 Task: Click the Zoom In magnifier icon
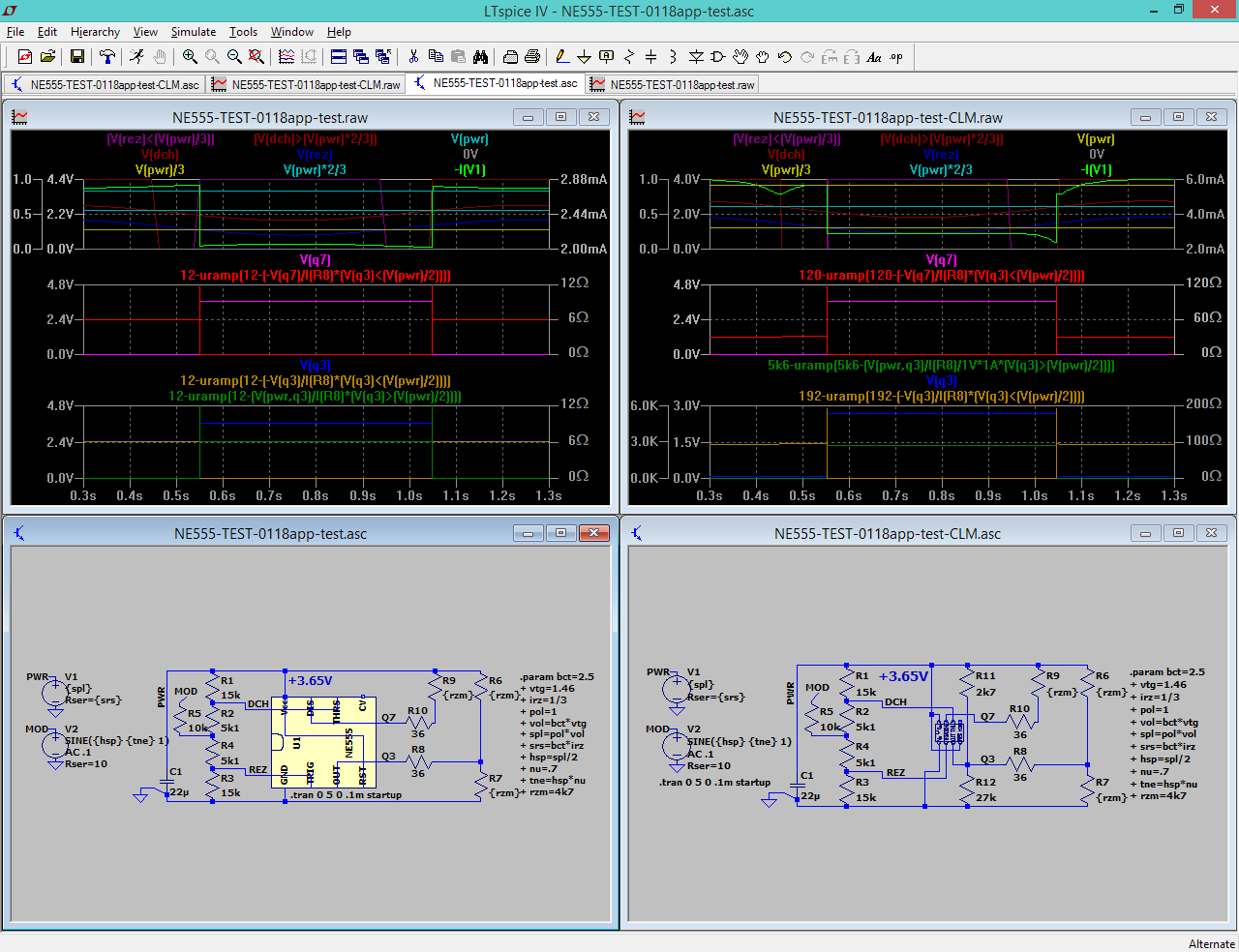[x=190, y=57]
